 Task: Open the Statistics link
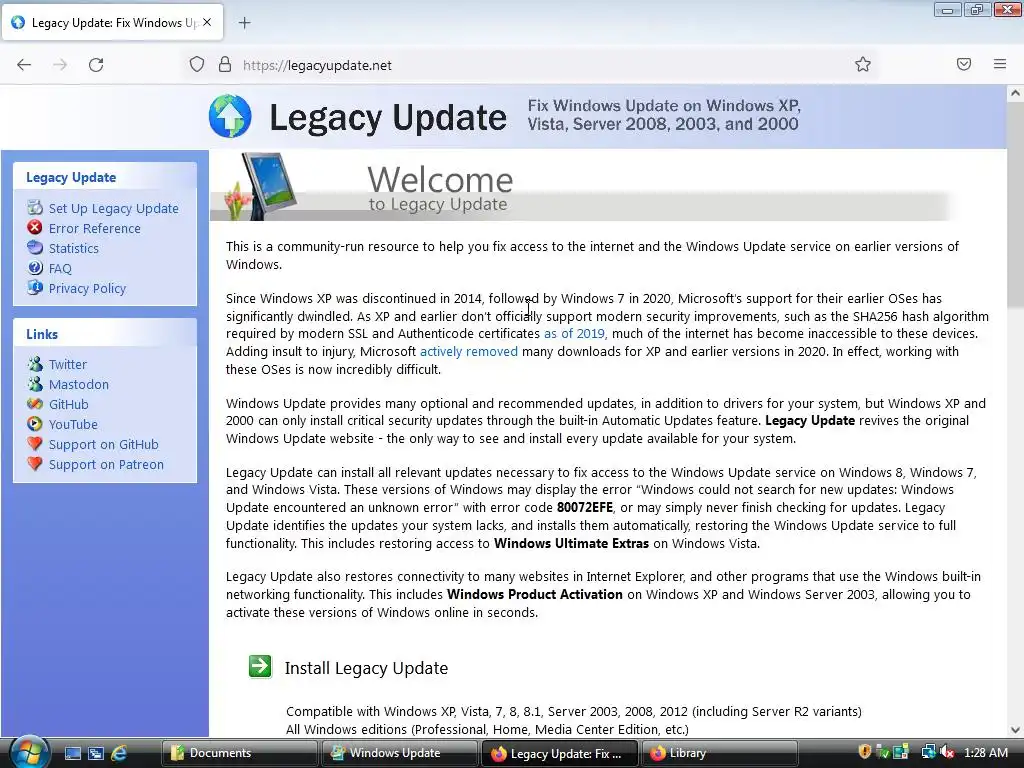pos(74,248)
